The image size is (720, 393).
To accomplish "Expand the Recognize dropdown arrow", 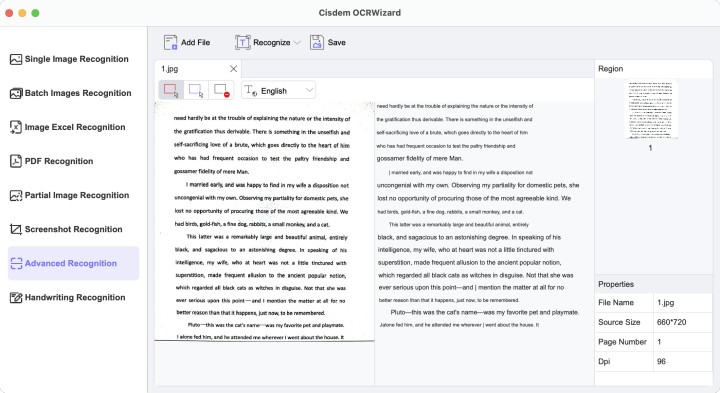I will point(297,43).
